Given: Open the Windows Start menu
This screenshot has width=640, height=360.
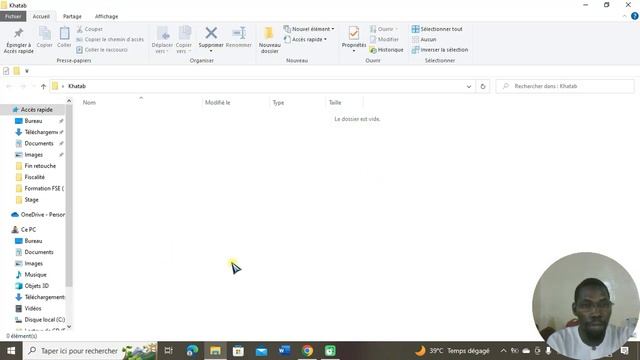Looking at the screenshot, I should click(11, 351).
